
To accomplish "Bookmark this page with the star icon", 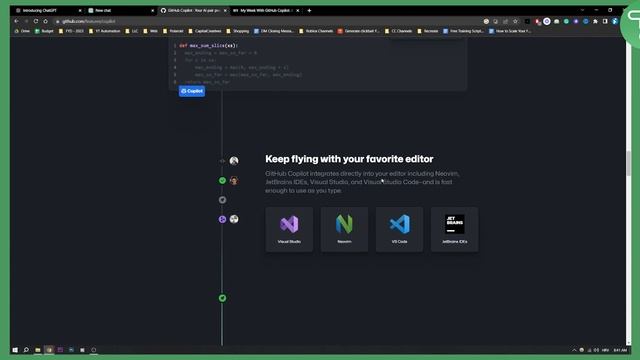I will point(515,21).
